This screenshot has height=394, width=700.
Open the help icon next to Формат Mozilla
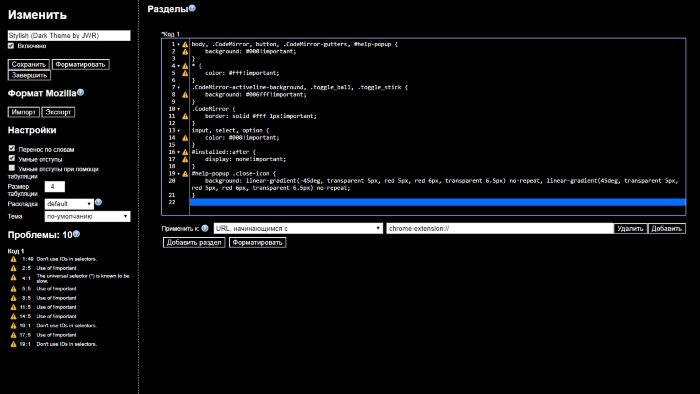[x=80, y=92]
